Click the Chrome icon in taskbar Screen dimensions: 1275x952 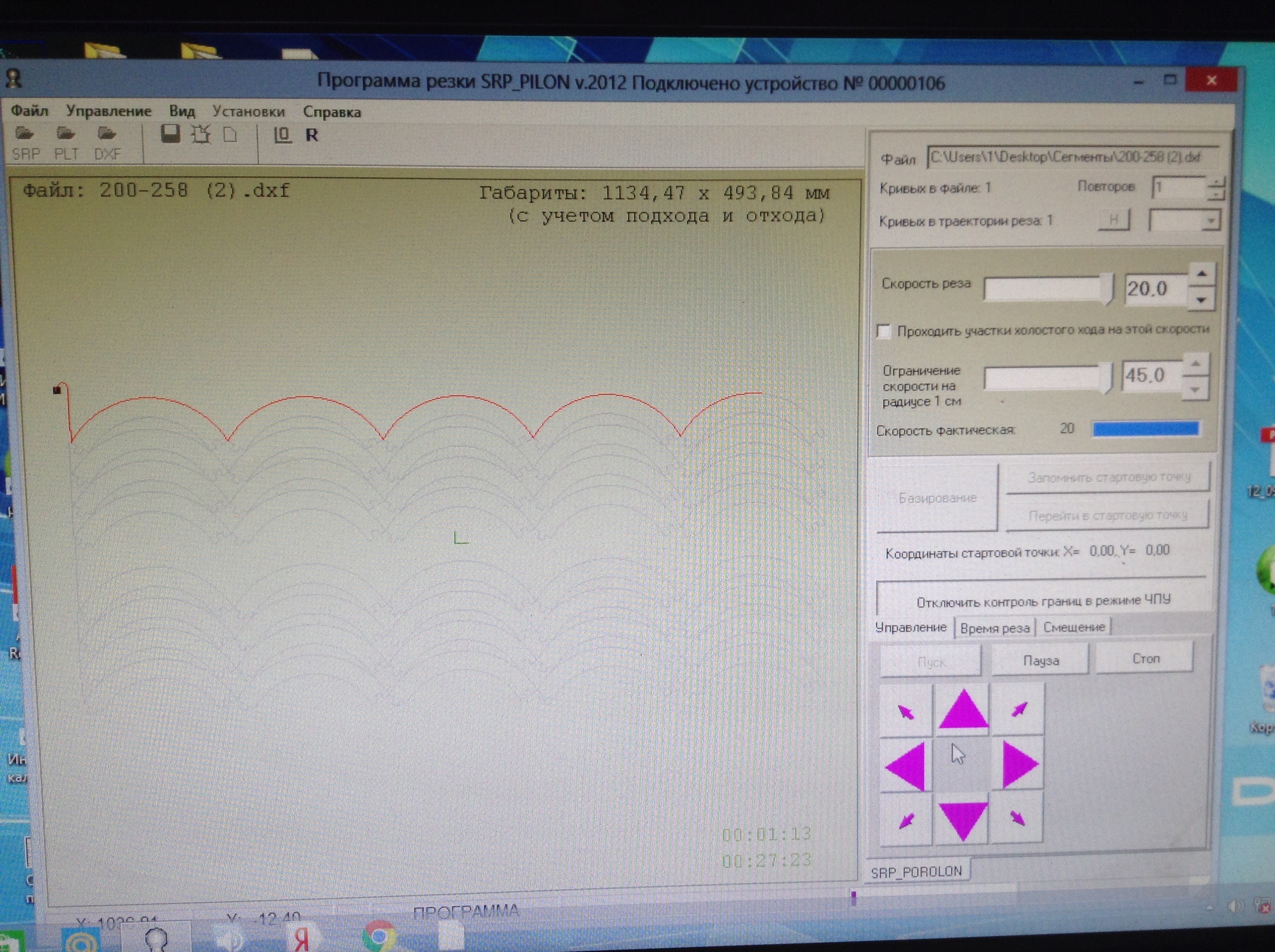pyautogui.click(x=379, y=935)
